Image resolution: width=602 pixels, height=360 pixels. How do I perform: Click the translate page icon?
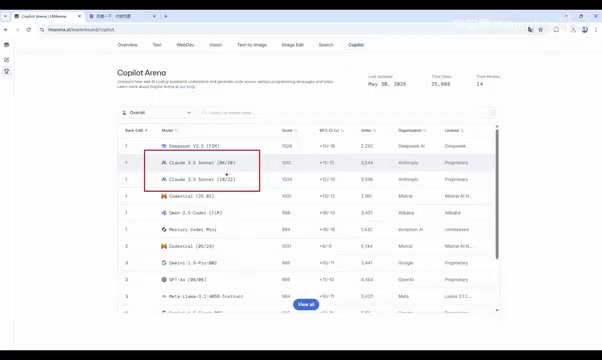click(530, 30)
